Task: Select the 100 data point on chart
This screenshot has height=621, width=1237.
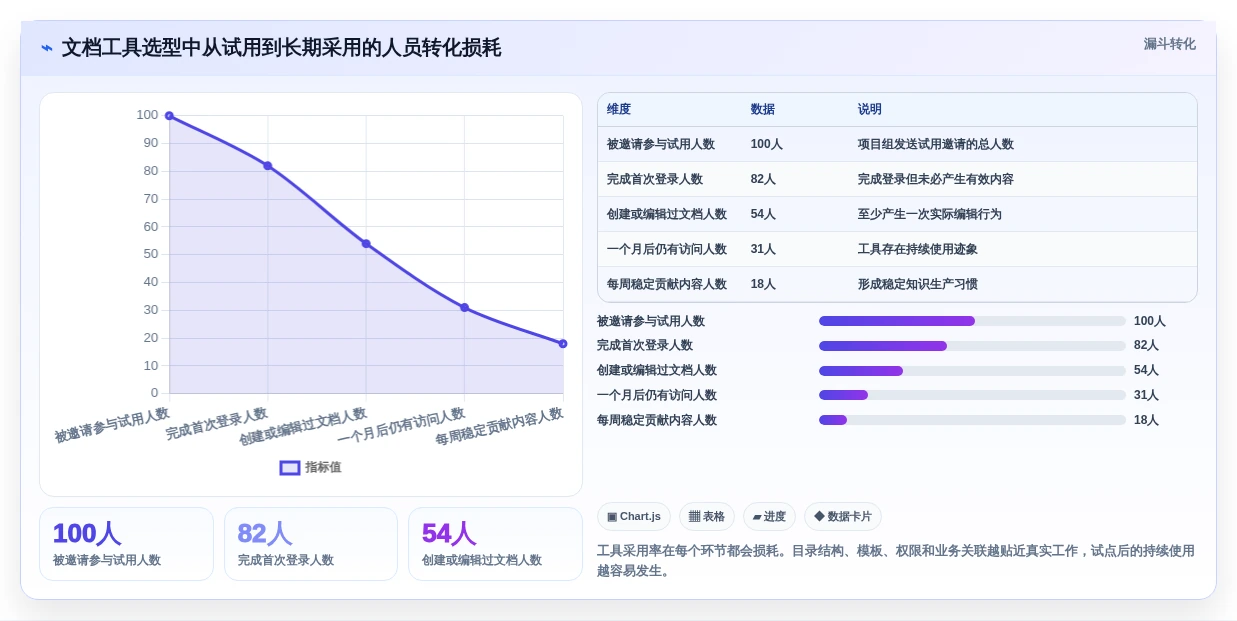Action: (x=169, y=116)
